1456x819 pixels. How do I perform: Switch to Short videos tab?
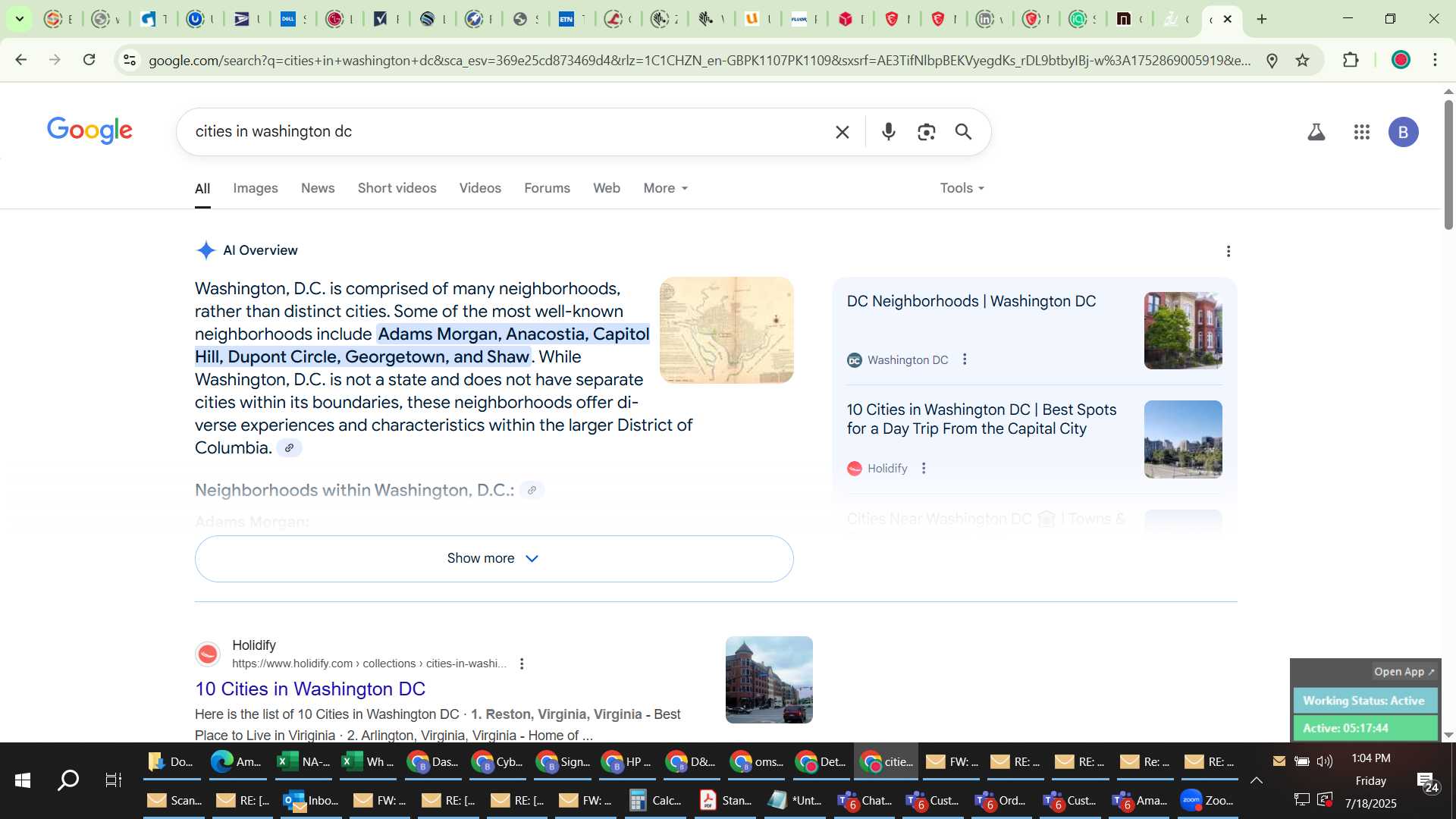[x=397, y=188]
